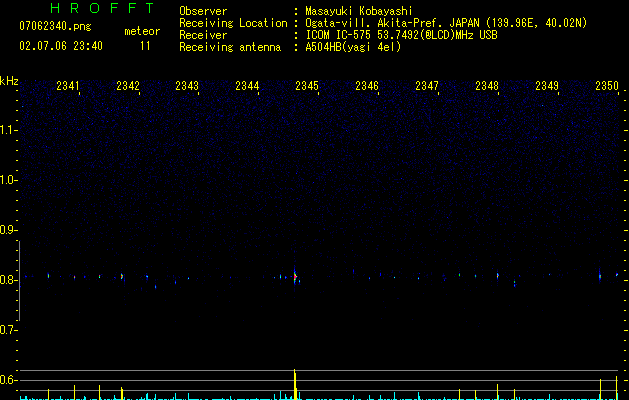Image resolution: width=629 pixels, height=400 pixels.
Task: Click the 0.6 kHz axis label
Action: pyautogui.click(x=7, y=380)
